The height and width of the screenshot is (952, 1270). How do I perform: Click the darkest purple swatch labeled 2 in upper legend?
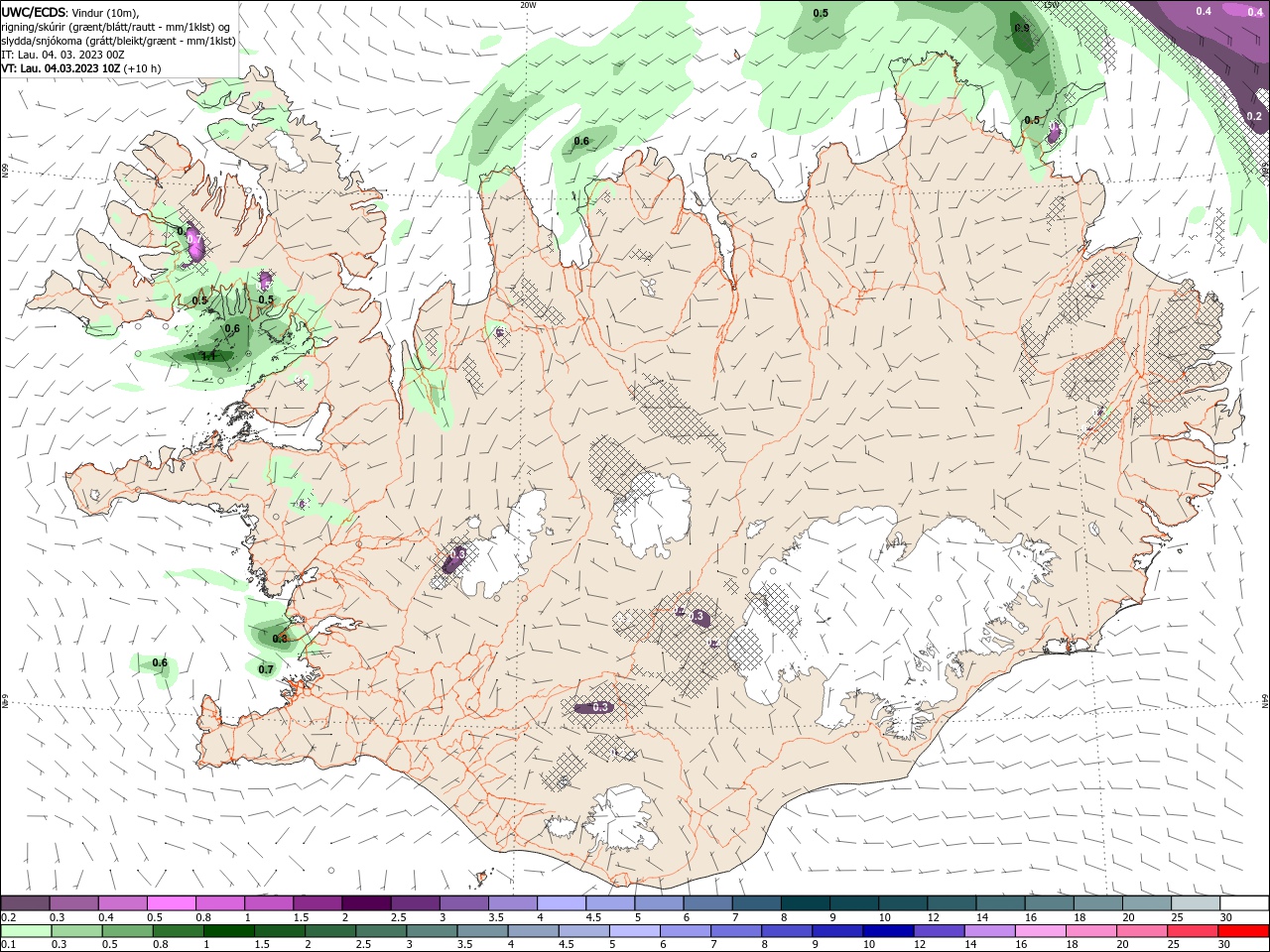coord(365,903)
